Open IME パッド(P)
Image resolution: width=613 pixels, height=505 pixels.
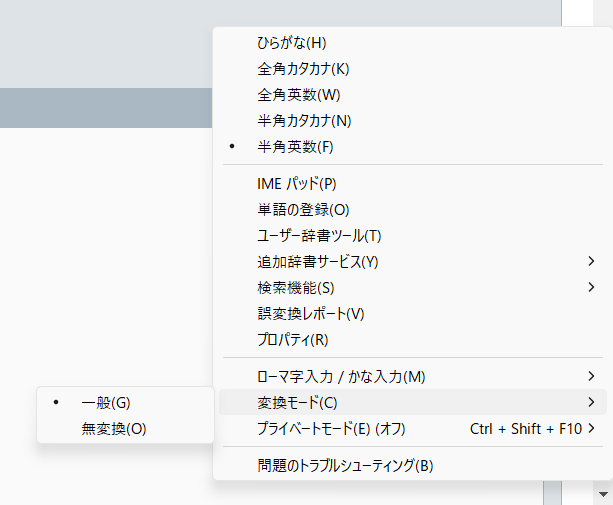(x=297, y=184)
